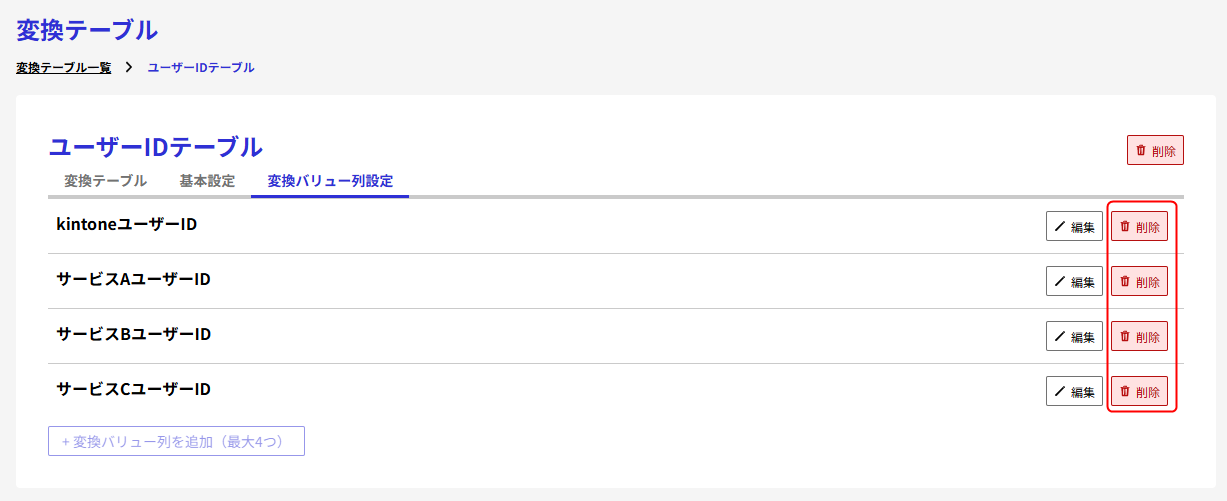
Task: Open the 基本設定 tab
Action: click(207, 181)
